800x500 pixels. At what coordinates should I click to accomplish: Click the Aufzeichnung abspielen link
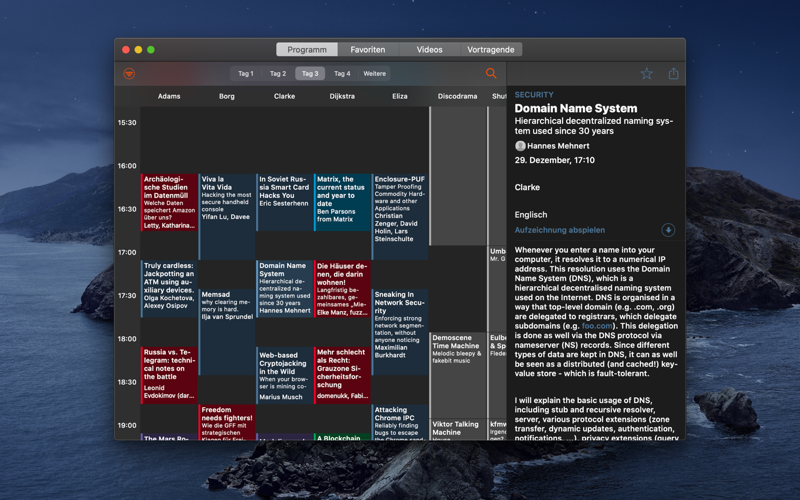(560, 230)
